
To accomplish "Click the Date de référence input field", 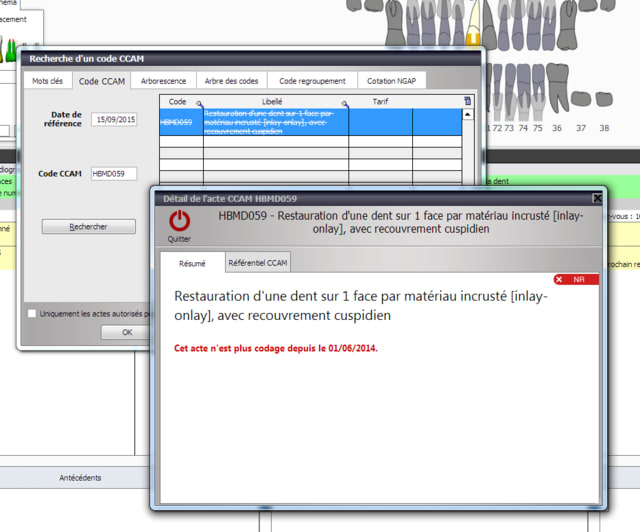I will (x=114, y=120).
